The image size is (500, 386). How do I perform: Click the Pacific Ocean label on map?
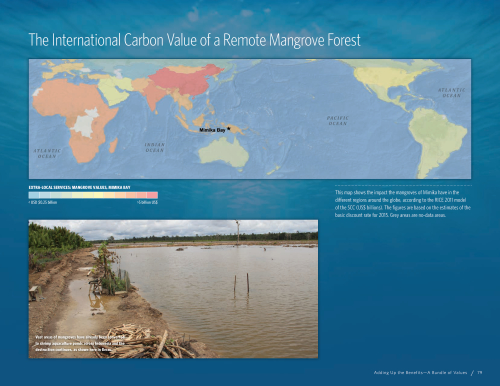(338, 120)
